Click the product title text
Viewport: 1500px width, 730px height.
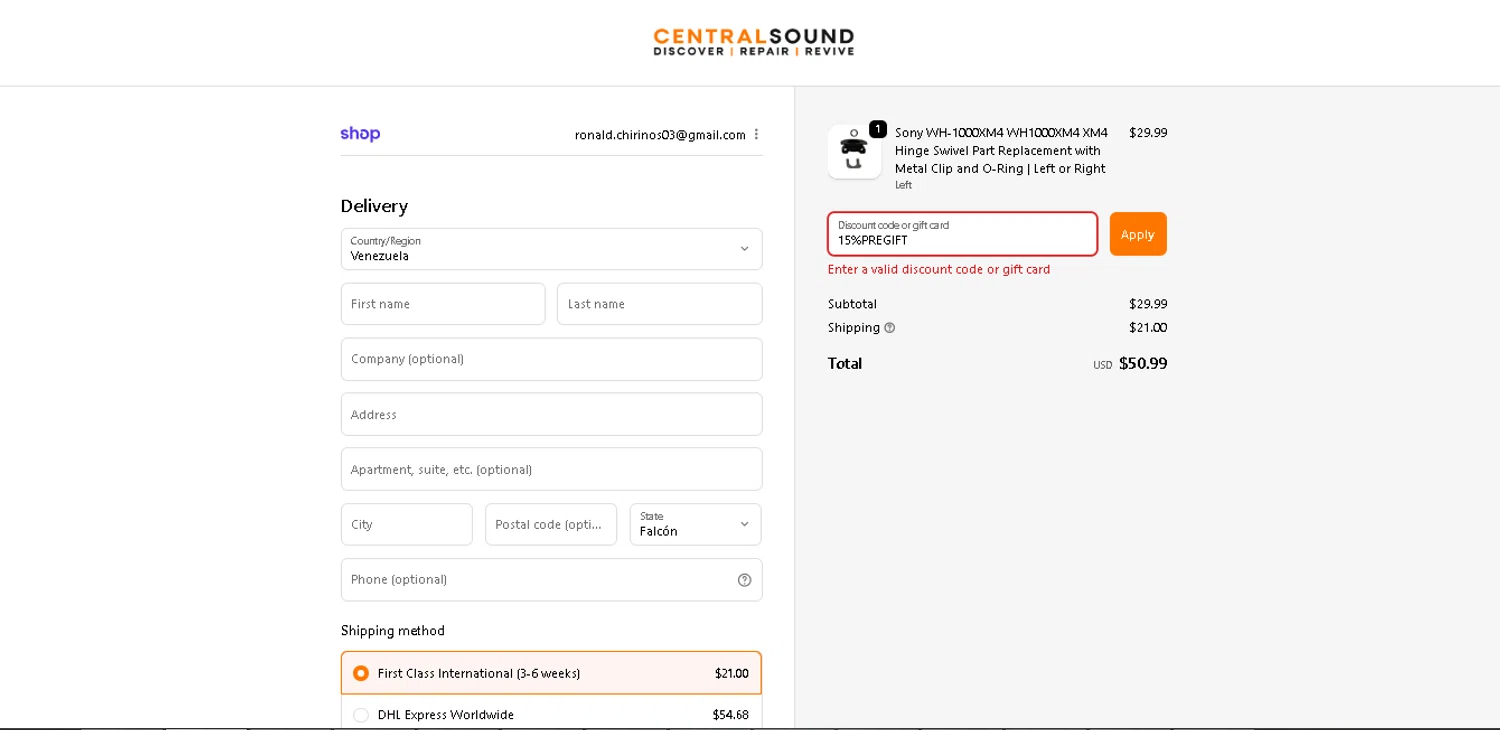tap(1001, 150)
